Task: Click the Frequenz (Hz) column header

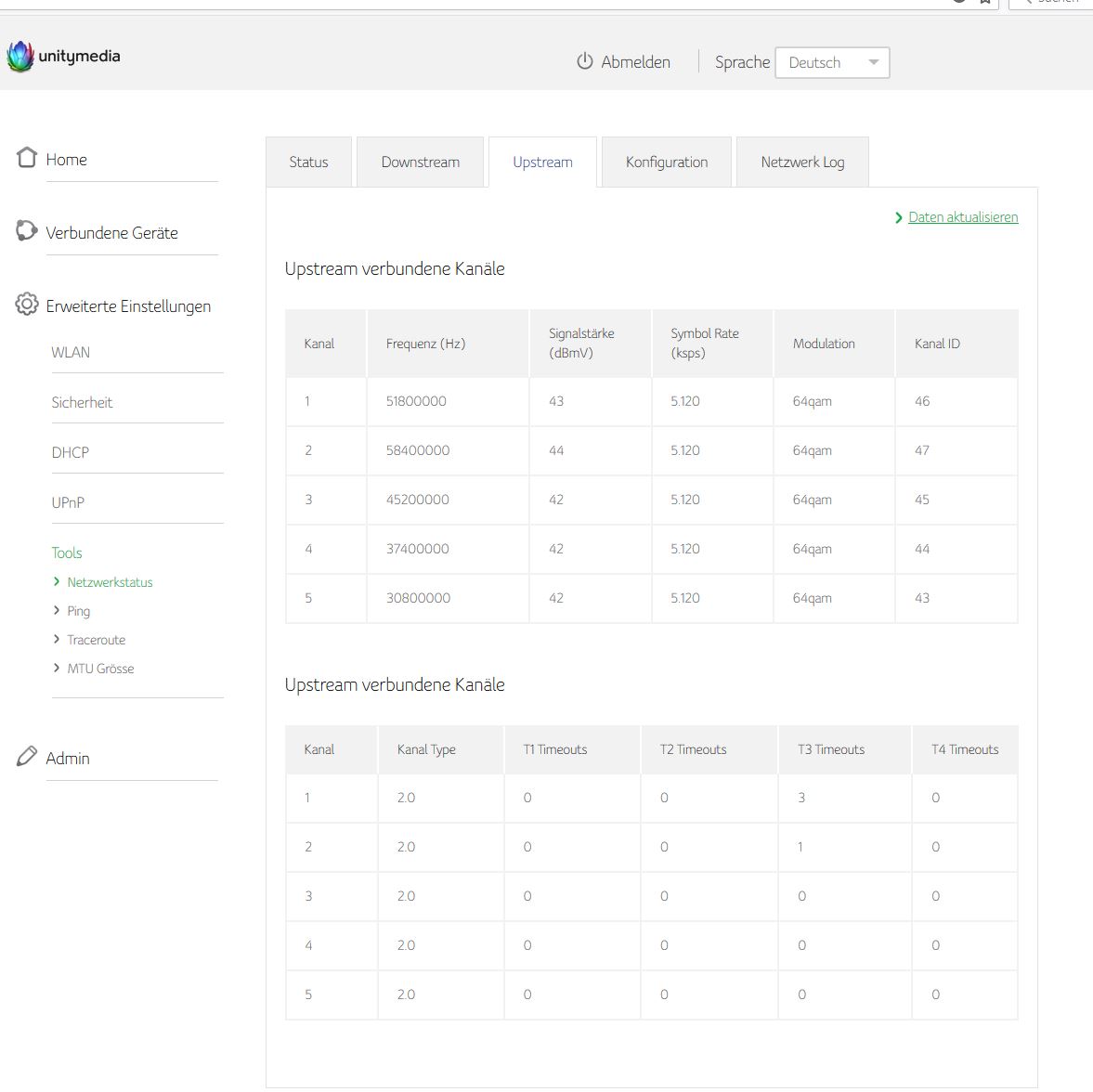Action: click(x=425, y=344)
